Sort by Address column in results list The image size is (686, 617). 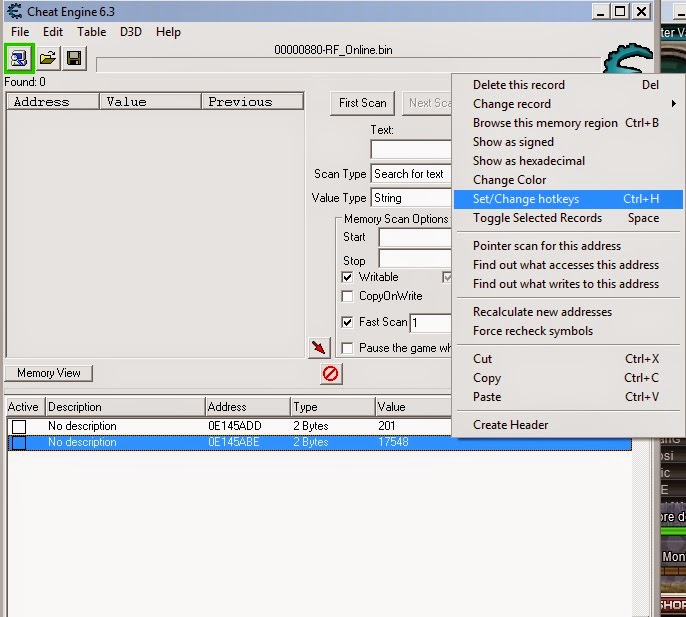53,102
